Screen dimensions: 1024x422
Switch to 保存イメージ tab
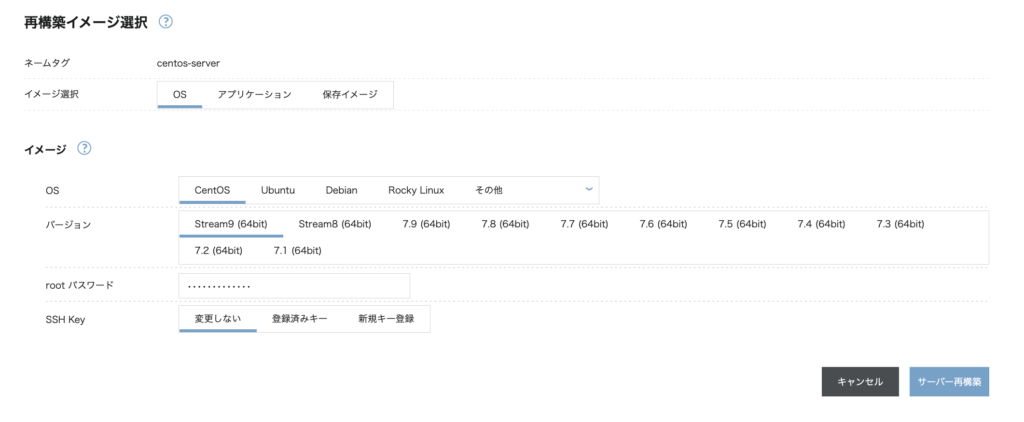(x=350, y=95)
